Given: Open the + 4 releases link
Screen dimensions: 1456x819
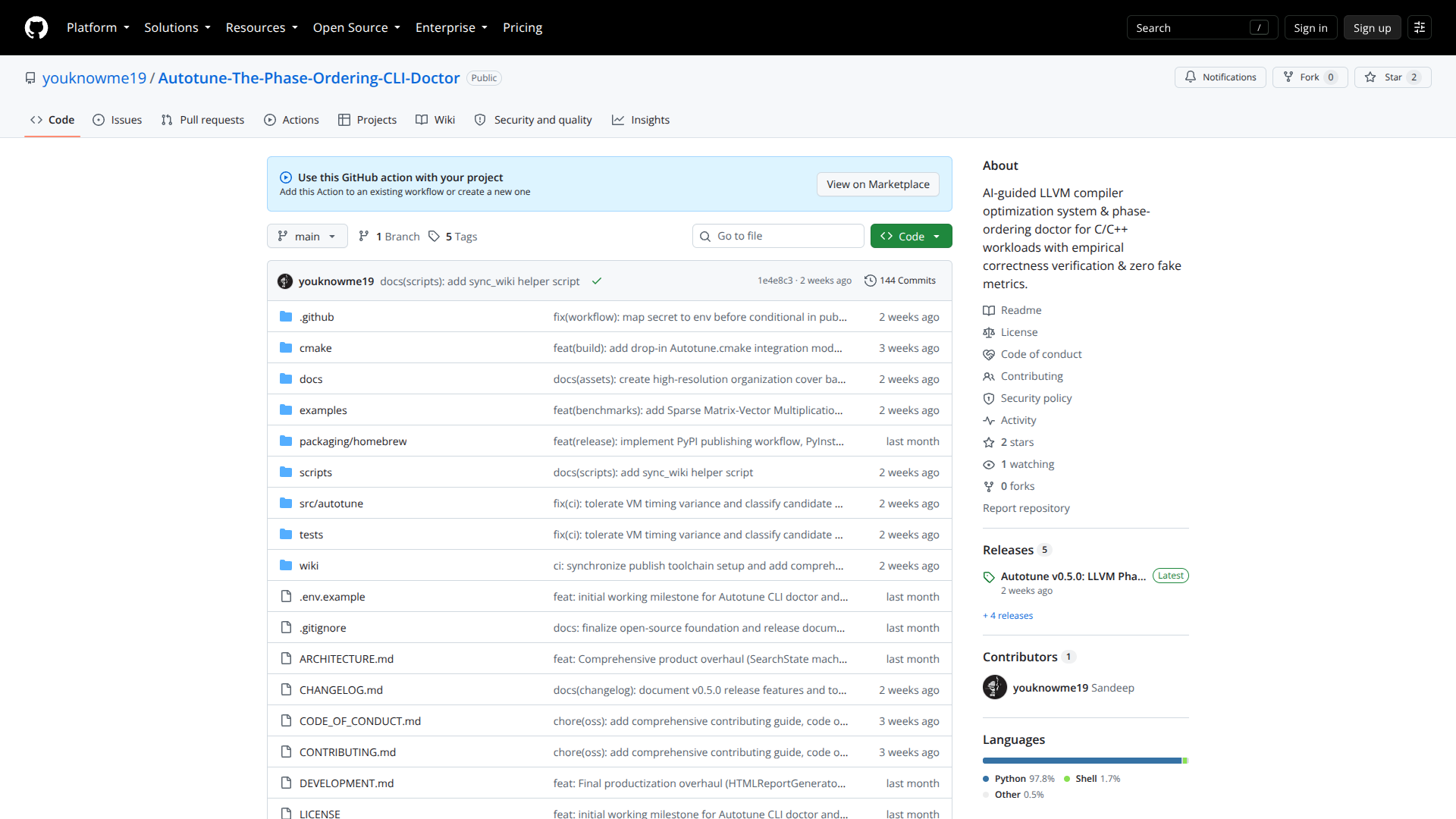Looking at the screenshot, I should pyautogui.click(x=1008, y=616).
